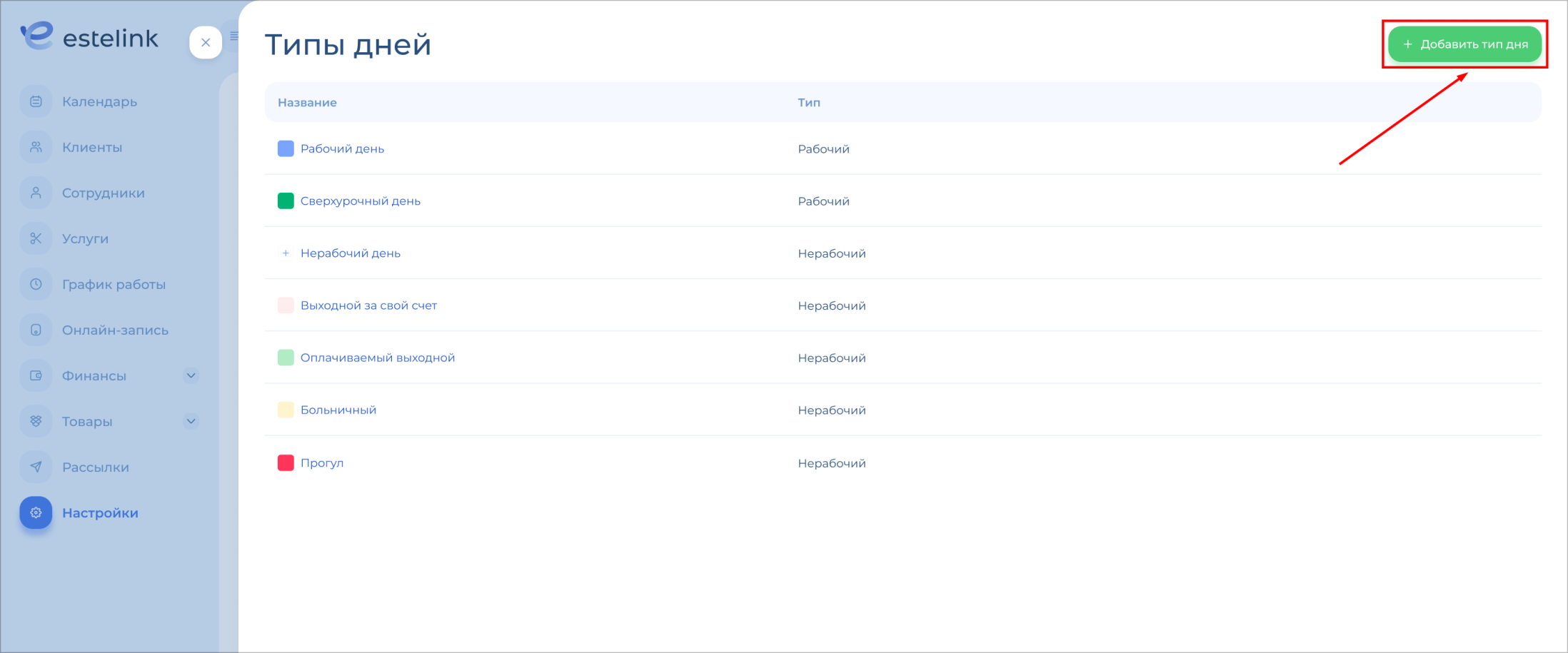The height and width of the screenshot is (653, 1568).
Task: Click blue swatch of Рабочий день
Action: (286, 148)
